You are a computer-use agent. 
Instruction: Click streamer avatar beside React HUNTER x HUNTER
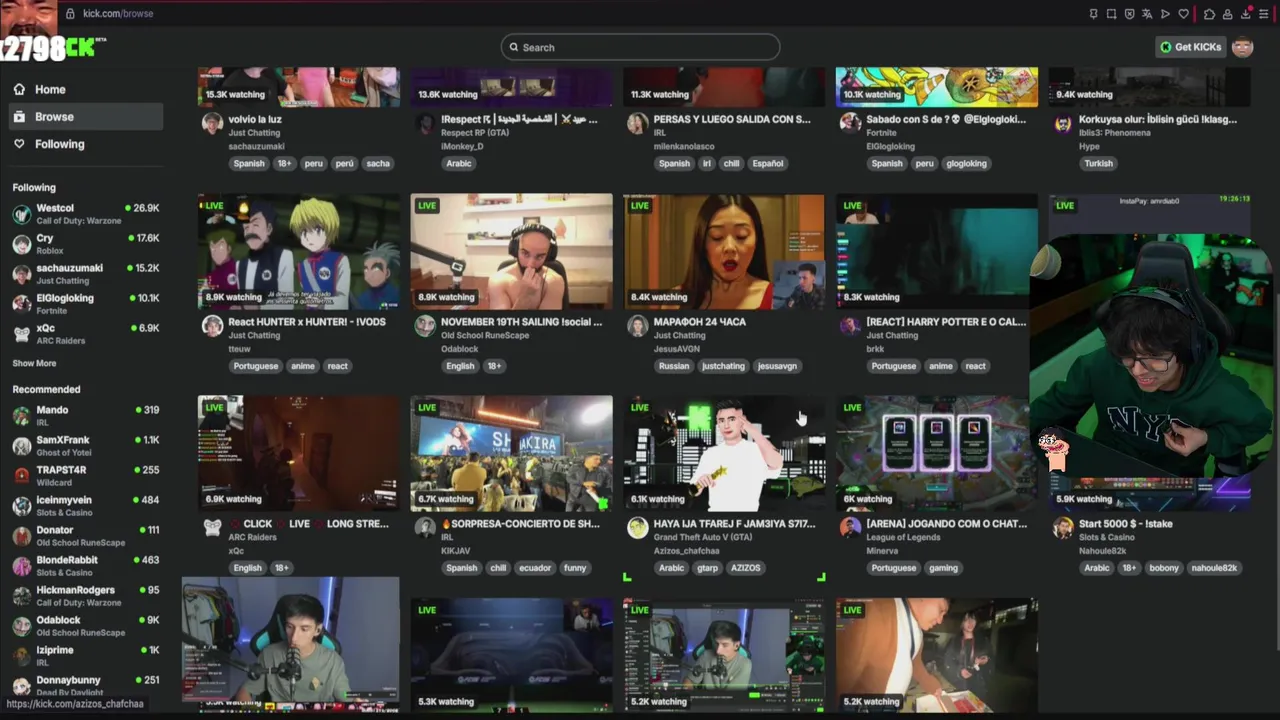point(212,326)
